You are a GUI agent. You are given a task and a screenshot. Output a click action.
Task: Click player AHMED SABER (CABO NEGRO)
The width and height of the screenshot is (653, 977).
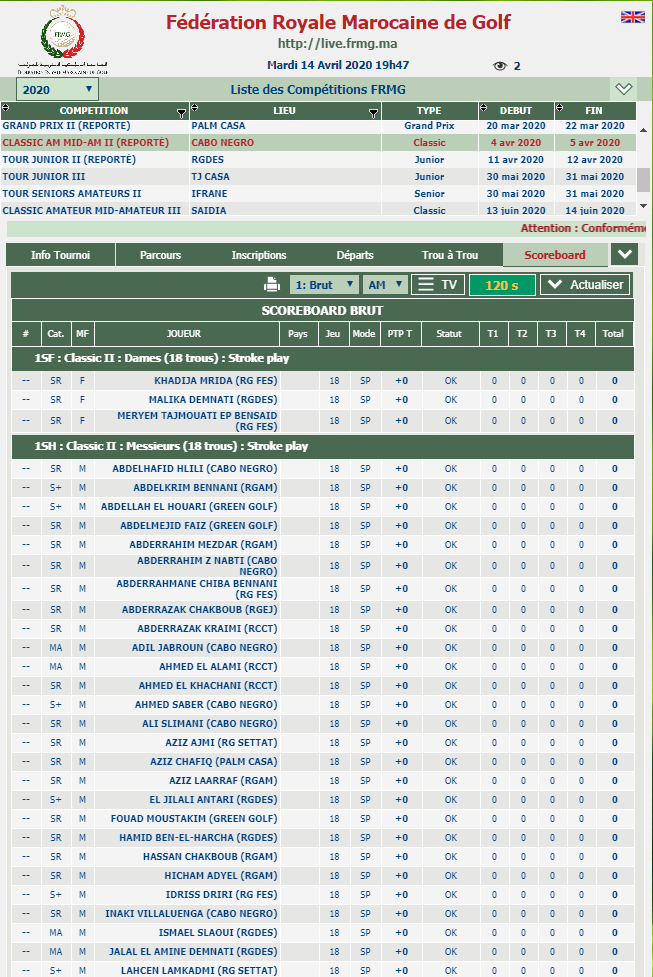pos(206,705)
